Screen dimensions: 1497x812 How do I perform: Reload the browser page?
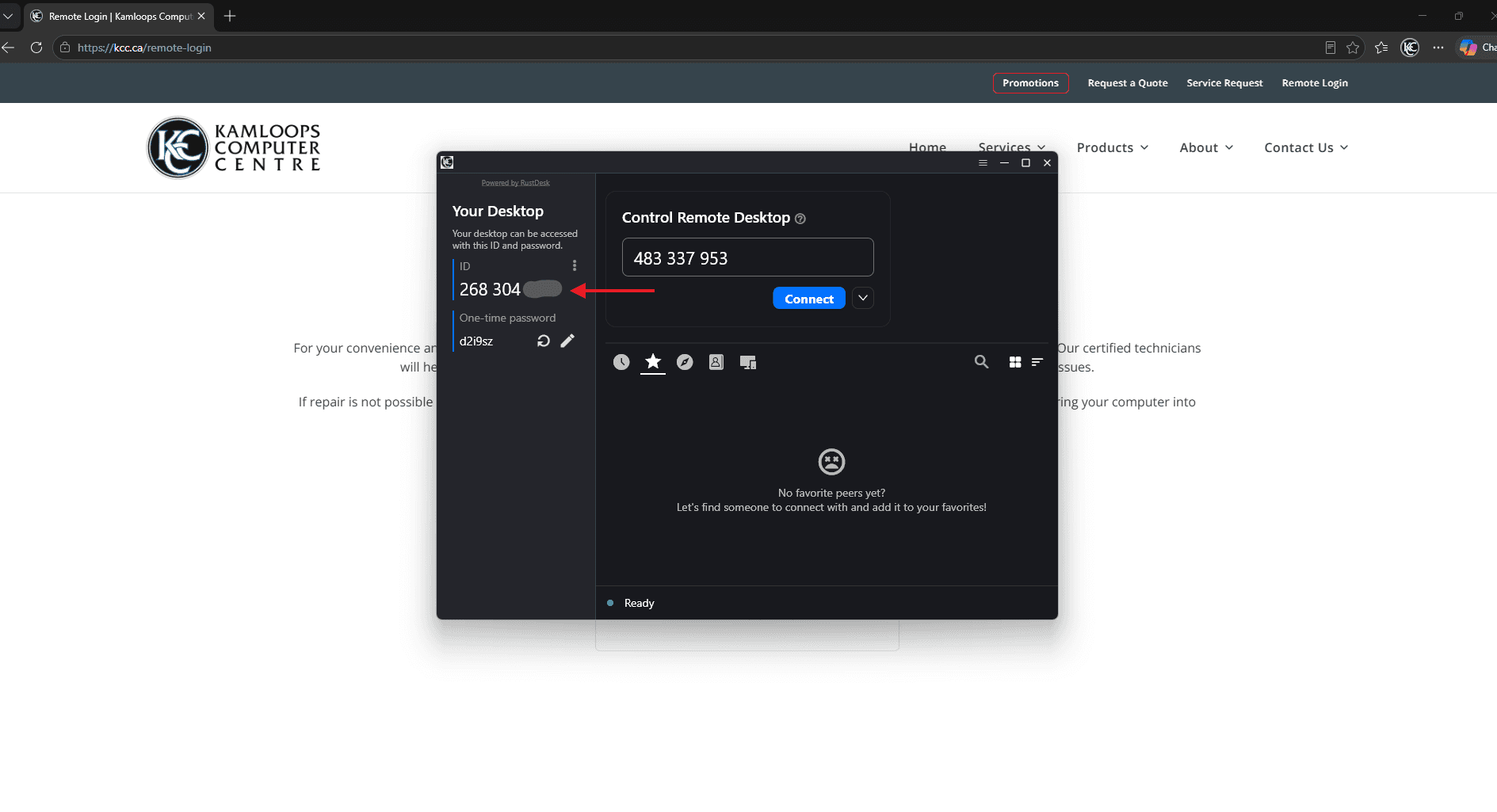(x=36, y=48)
